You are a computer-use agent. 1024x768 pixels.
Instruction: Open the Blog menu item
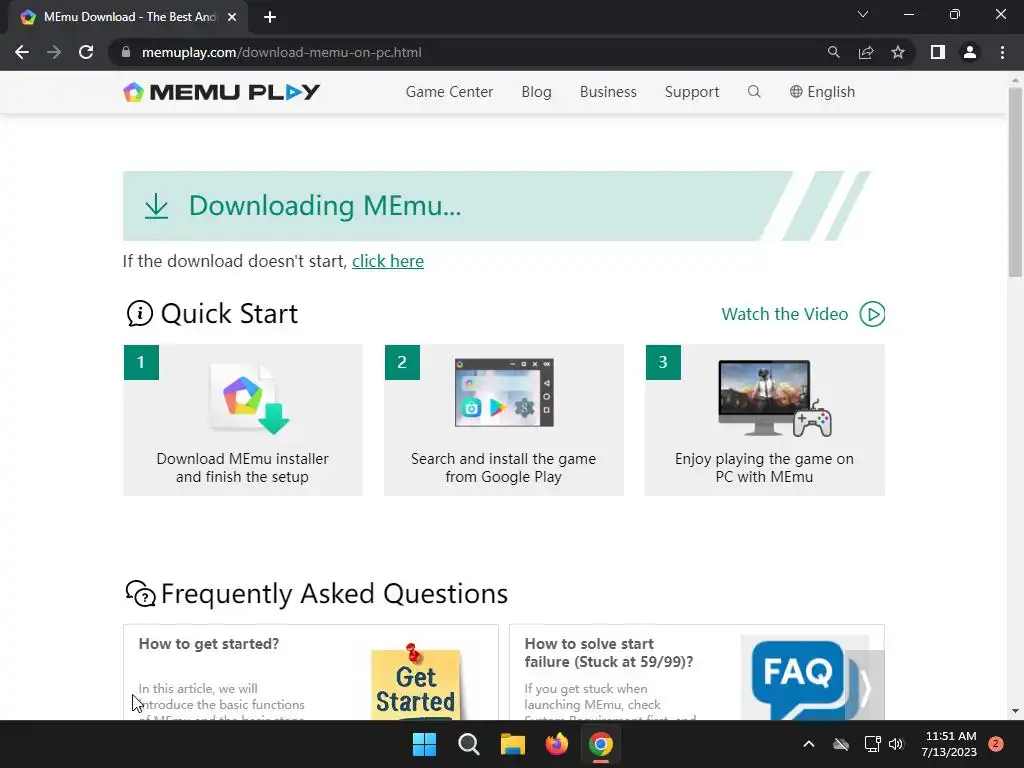click(536, 92)
